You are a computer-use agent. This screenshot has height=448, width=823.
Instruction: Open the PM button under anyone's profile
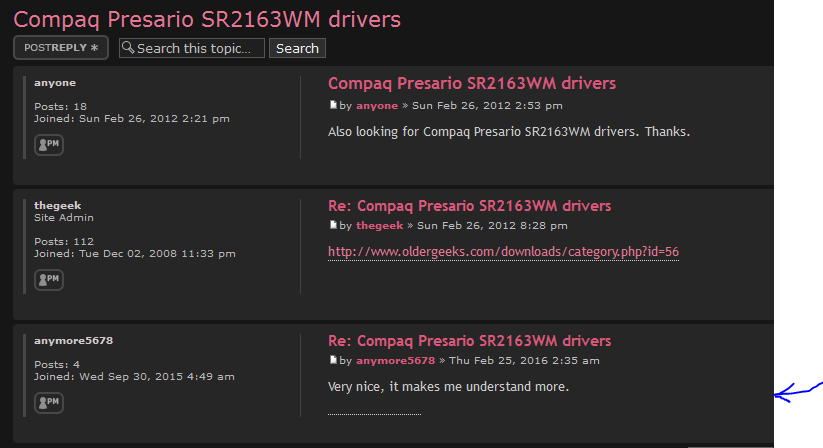pyautogui.click(x=49, y=144)
